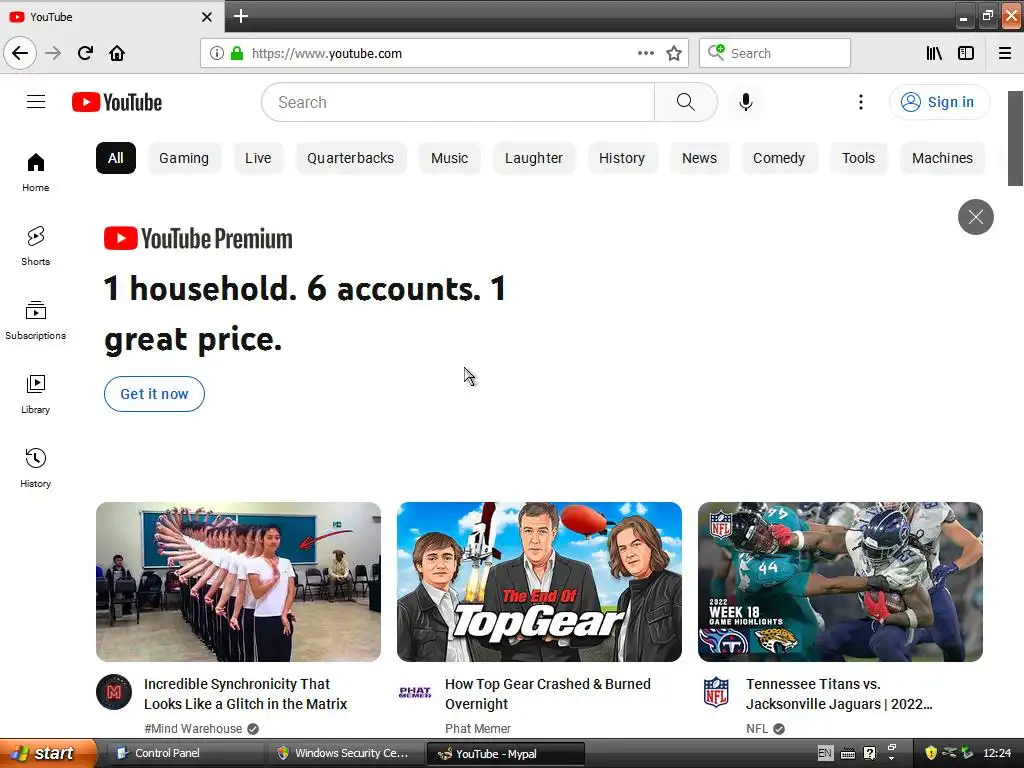Click YouTube - Mypal taskbar button
This screenshot has height=768, width=1024.
(x=504, y=754)
